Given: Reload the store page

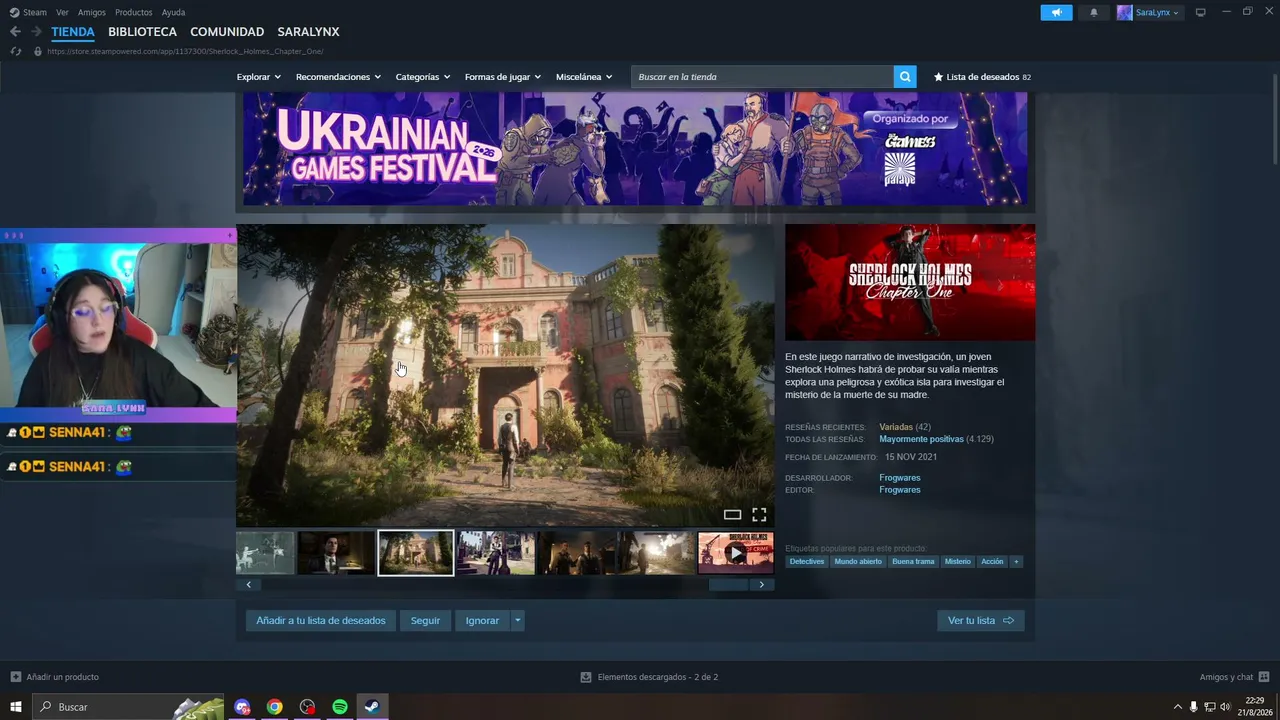Looking at the screenshot, I should (x=16, y=51).
